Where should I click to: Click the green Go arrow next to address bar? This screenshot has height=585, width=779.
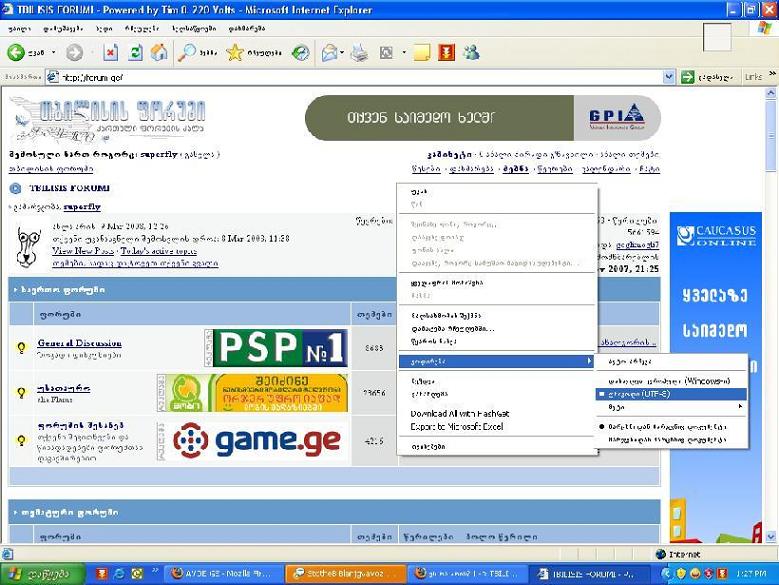tap(688, 77)
